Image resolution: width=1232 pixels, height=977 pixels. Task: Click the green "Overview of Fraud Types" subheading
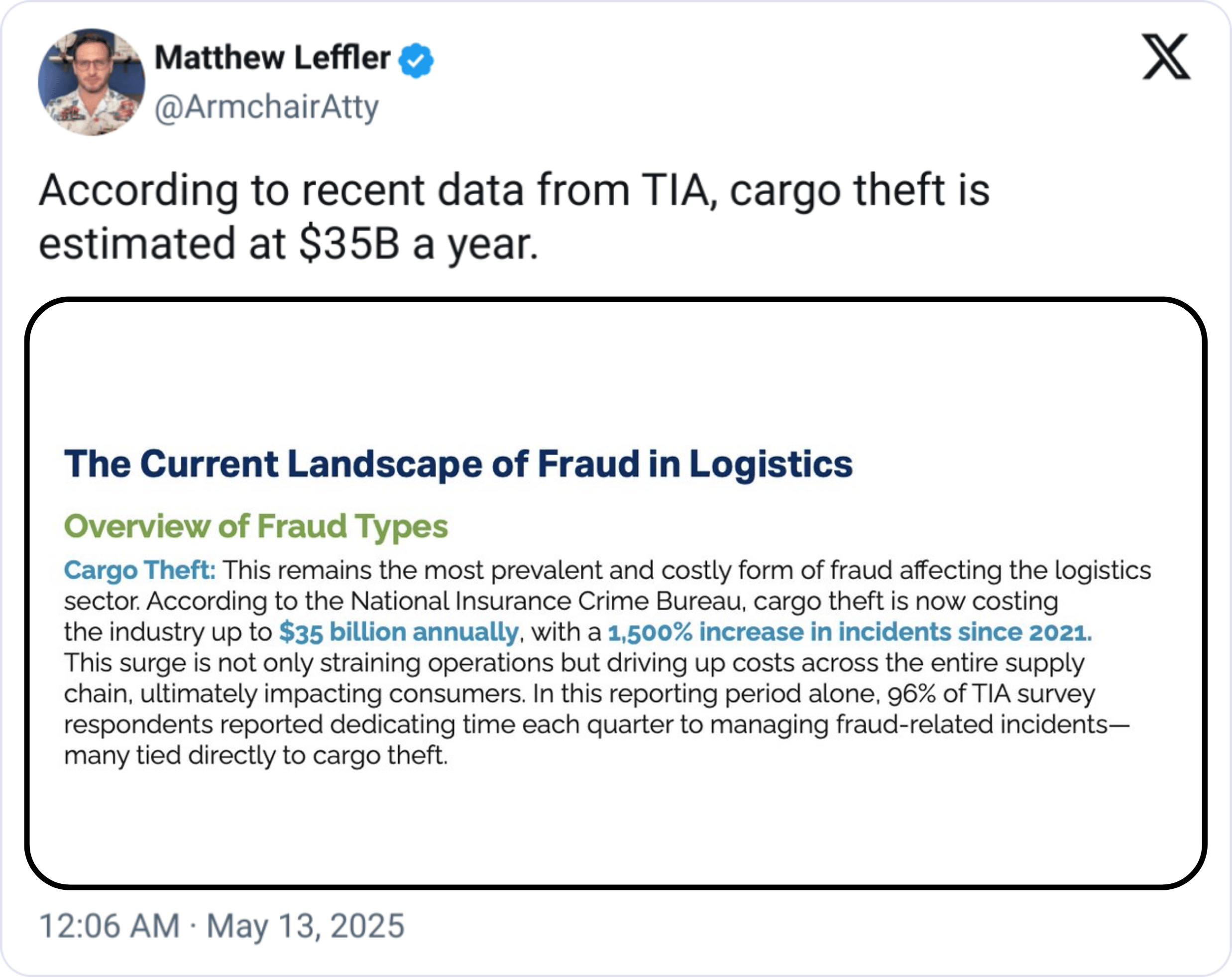[x=255, y=526]
